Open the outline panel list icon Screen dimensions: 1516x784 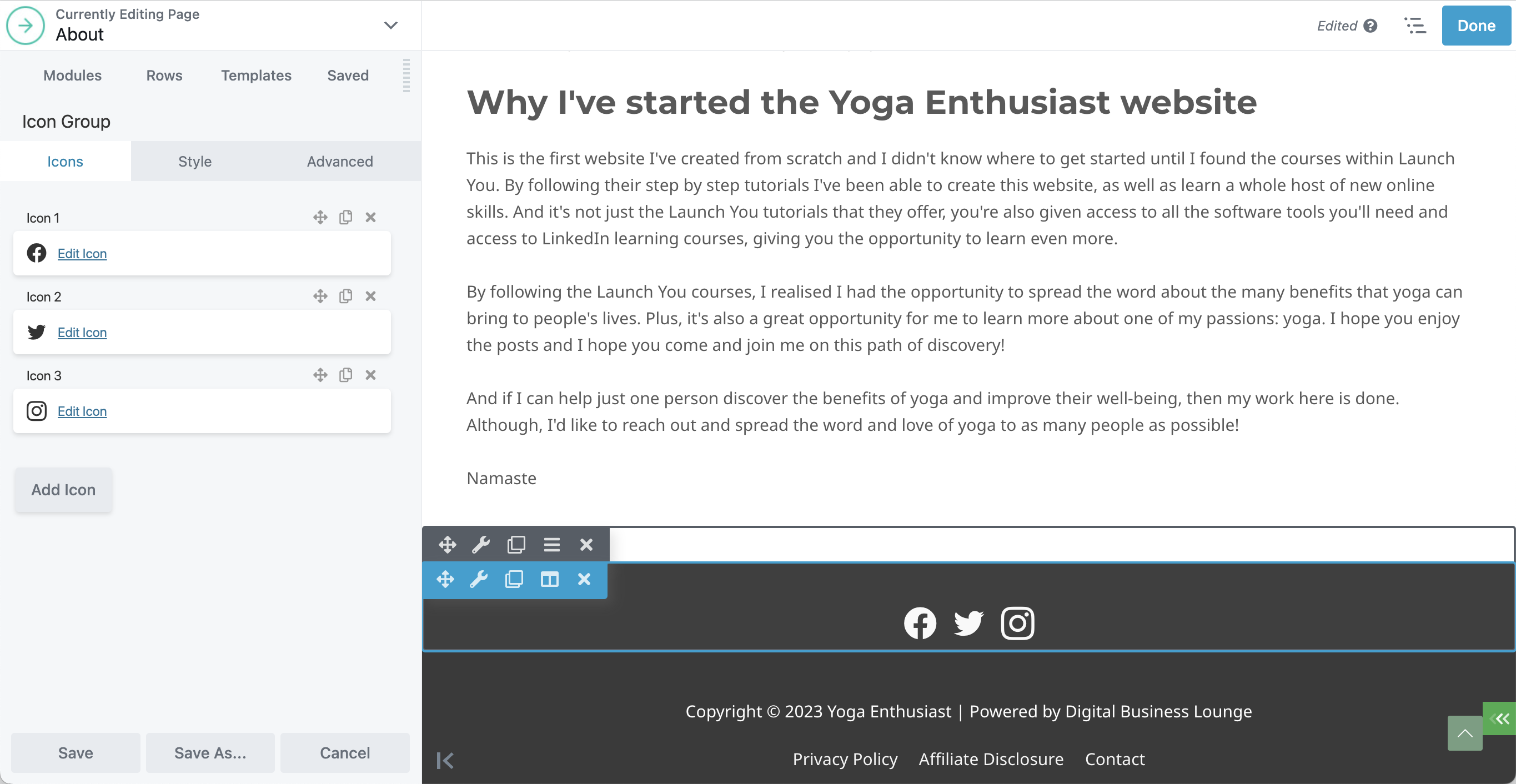point(1415,26)
